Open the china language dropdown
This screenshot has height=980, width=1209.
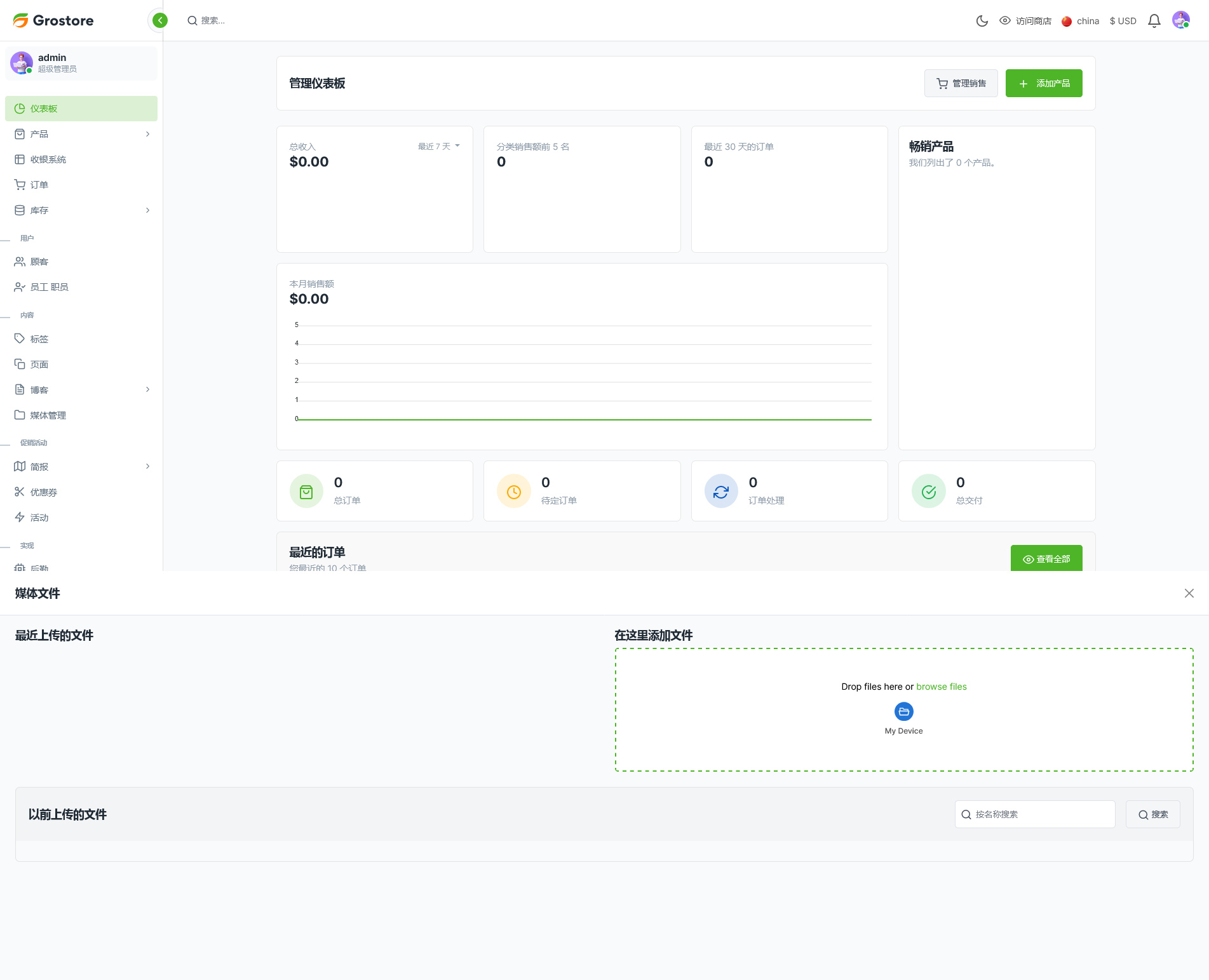[1081, 21]
